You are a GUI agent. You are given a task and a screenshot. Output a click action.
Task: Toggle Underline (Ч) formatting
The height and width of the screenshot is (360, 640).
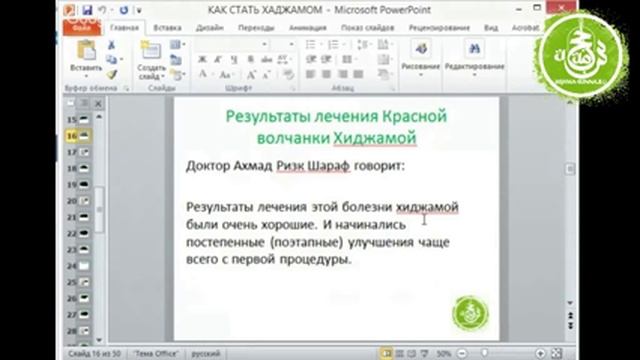[x=234, y=60]
